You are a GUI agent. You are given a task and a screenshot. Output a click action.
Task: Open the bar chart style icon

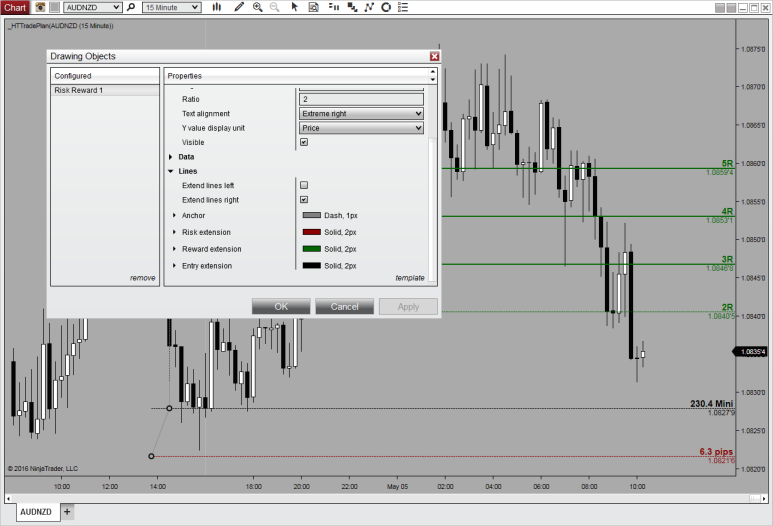[217, 7]
